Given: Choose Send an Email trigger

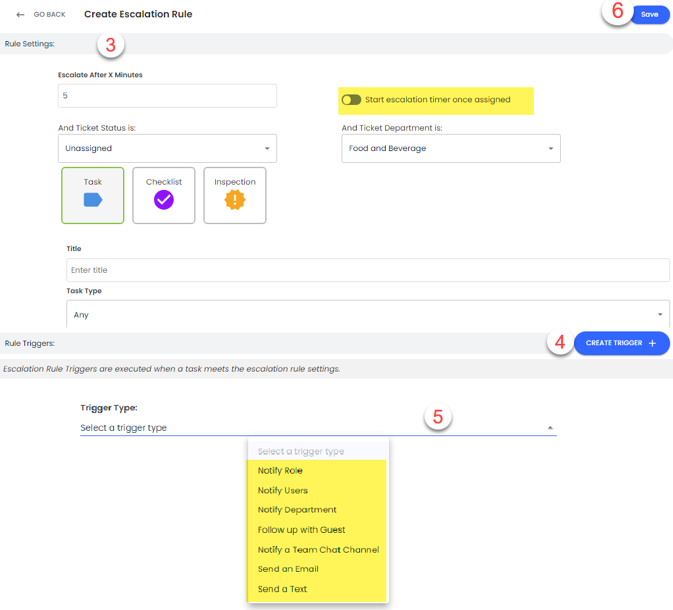Looking at the screenshot, I should (288, 569).
